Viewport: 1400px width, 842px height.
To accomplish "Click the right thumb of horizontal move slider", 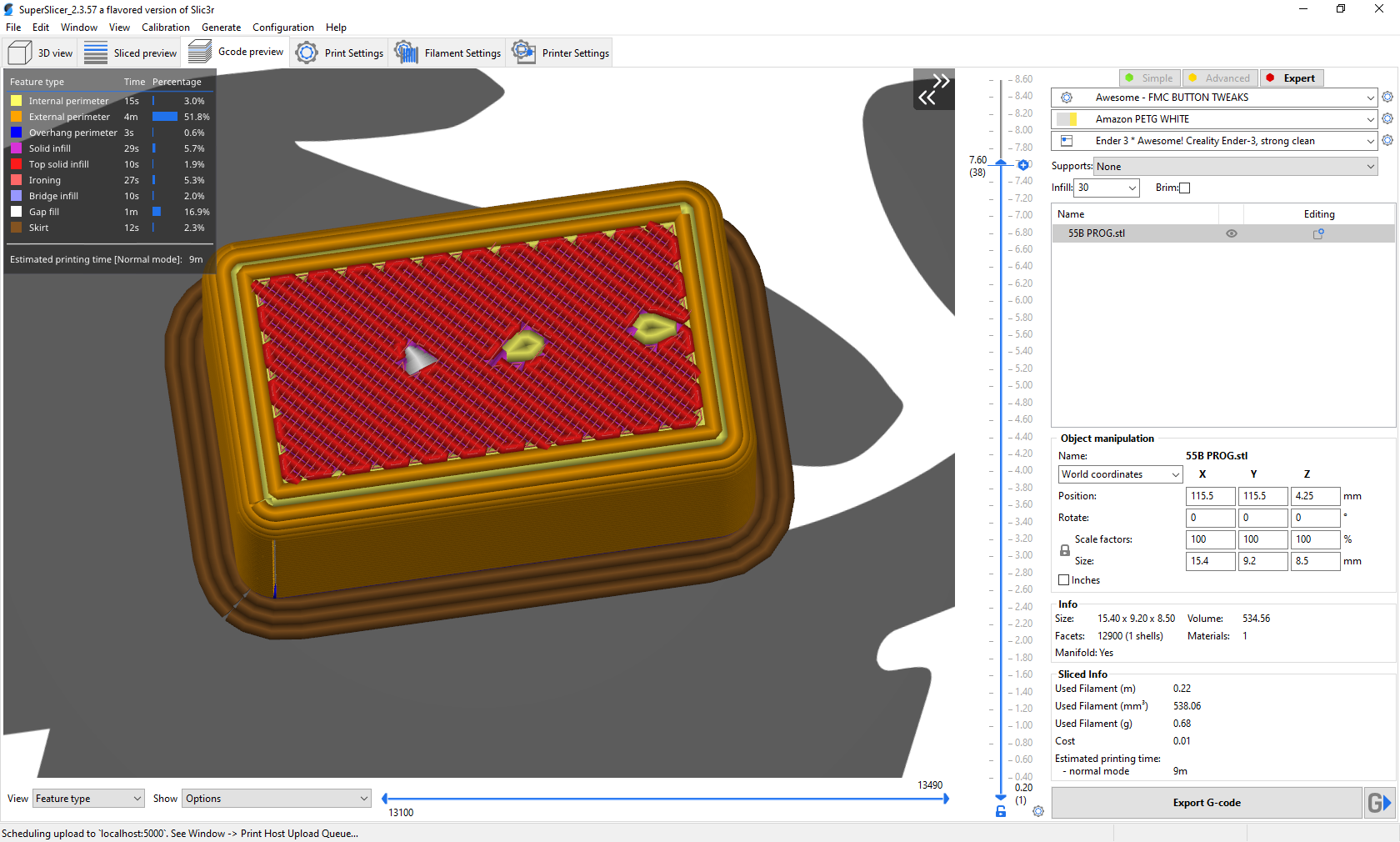I will [x=946, y=799].
